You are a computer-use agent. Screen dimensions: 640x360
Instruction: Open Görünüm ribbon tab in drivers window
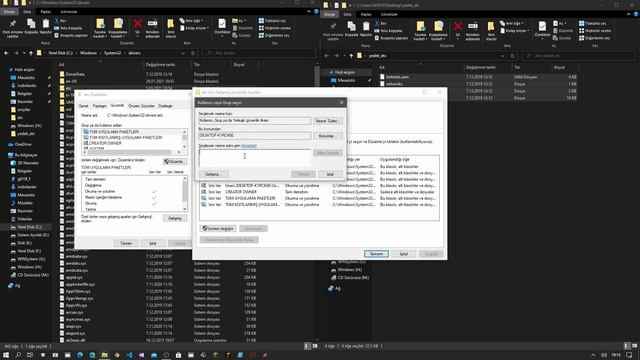pyautogui.click(x=69, y=11)
